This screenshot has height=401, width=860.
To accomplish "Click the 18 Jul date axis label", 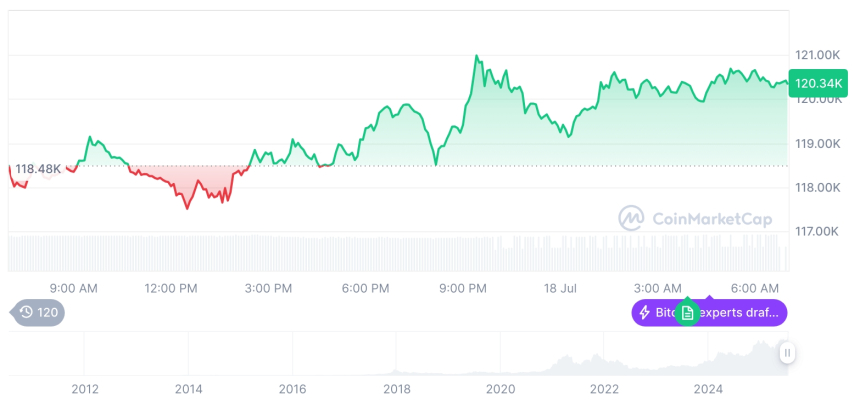I will point(562,289).
